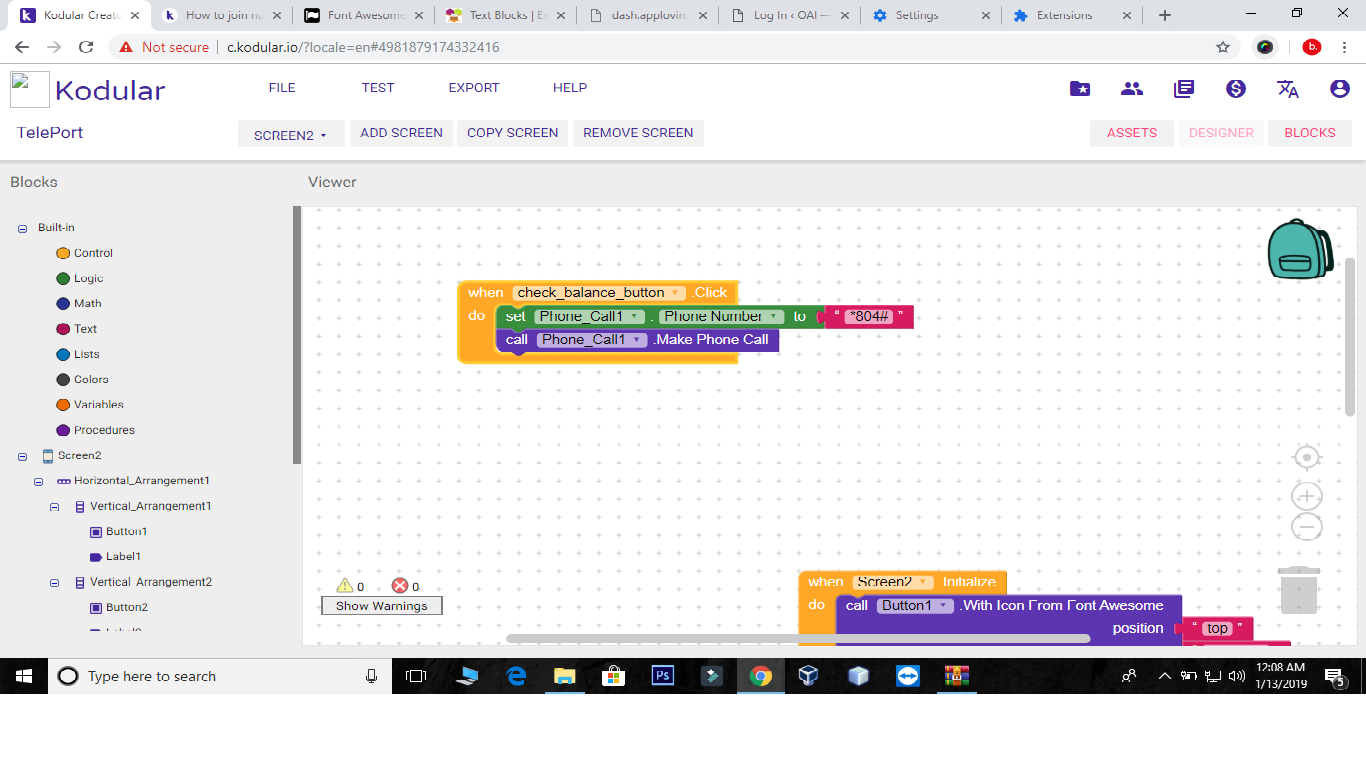
Task: Zoom in the blocks workspace
Action: point(1306,496)
